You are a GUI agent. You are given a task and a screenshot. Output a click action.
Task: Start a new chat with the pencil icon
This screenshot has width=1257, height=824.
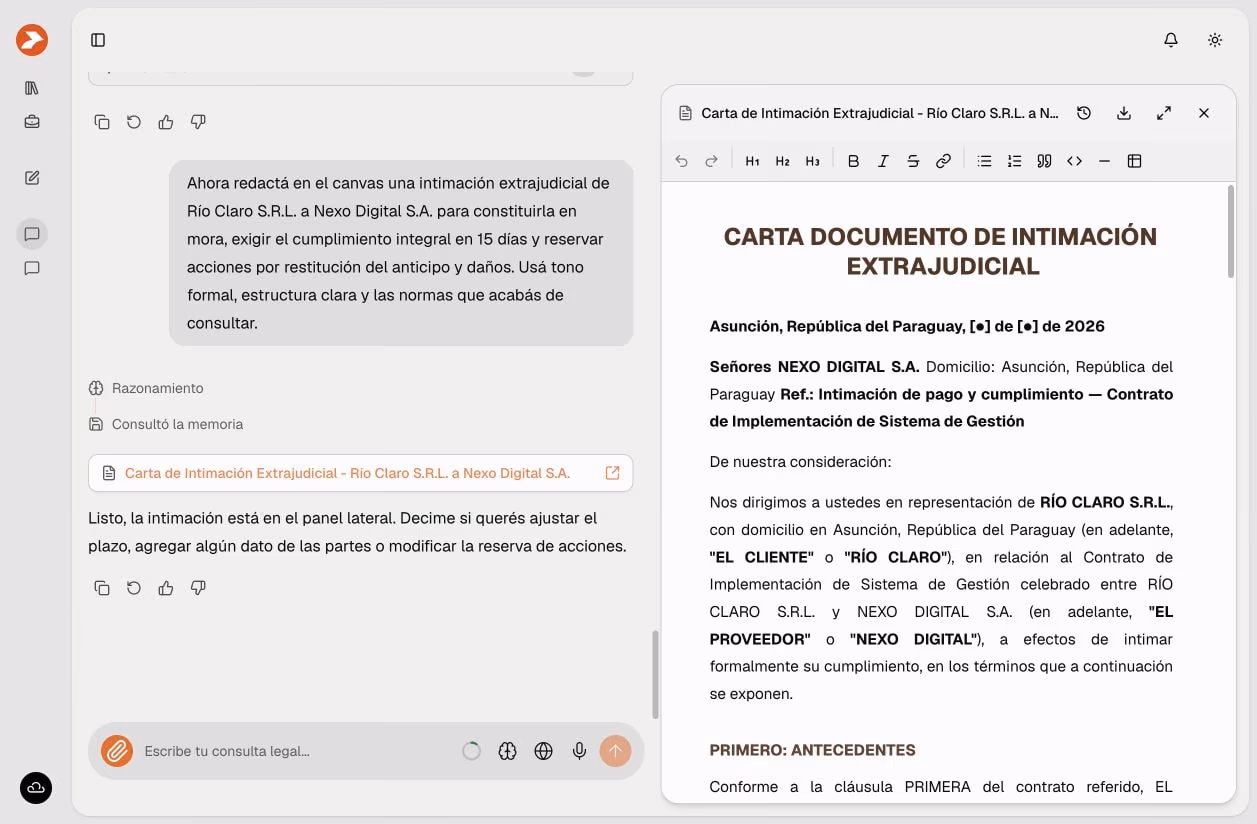coord(32,178)
